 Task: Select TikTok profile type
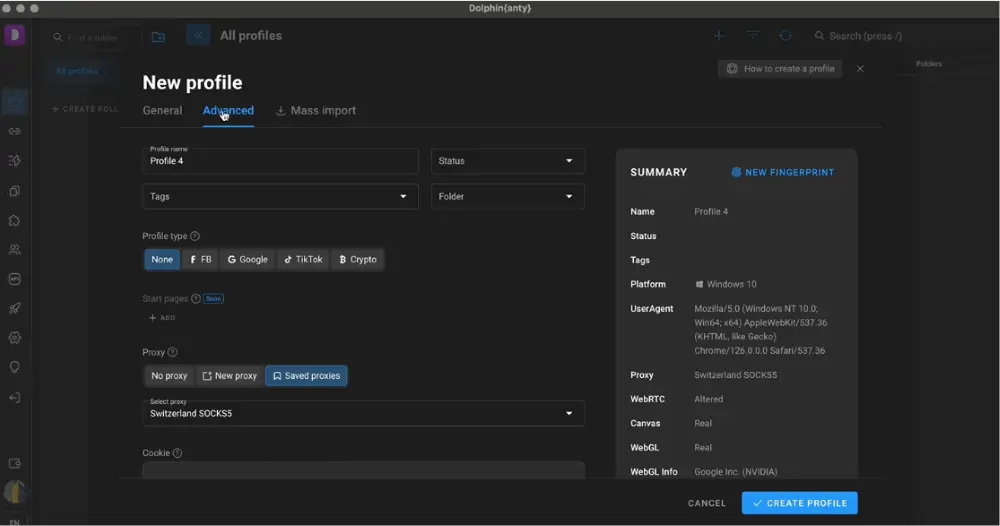coord(304,259)
